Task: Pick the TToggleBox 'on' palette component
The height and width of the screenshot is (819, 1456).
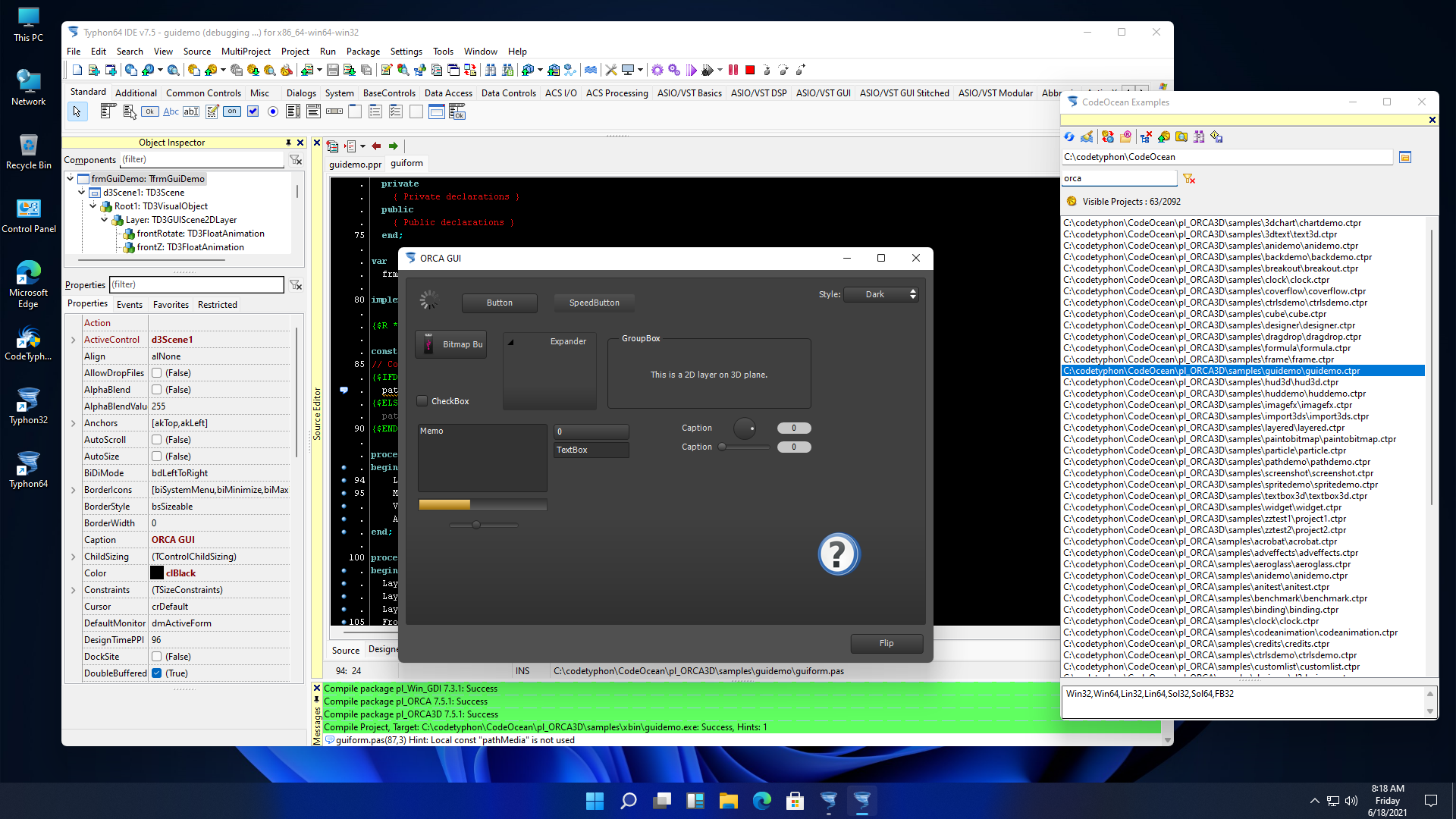Action: pos(232,111)
